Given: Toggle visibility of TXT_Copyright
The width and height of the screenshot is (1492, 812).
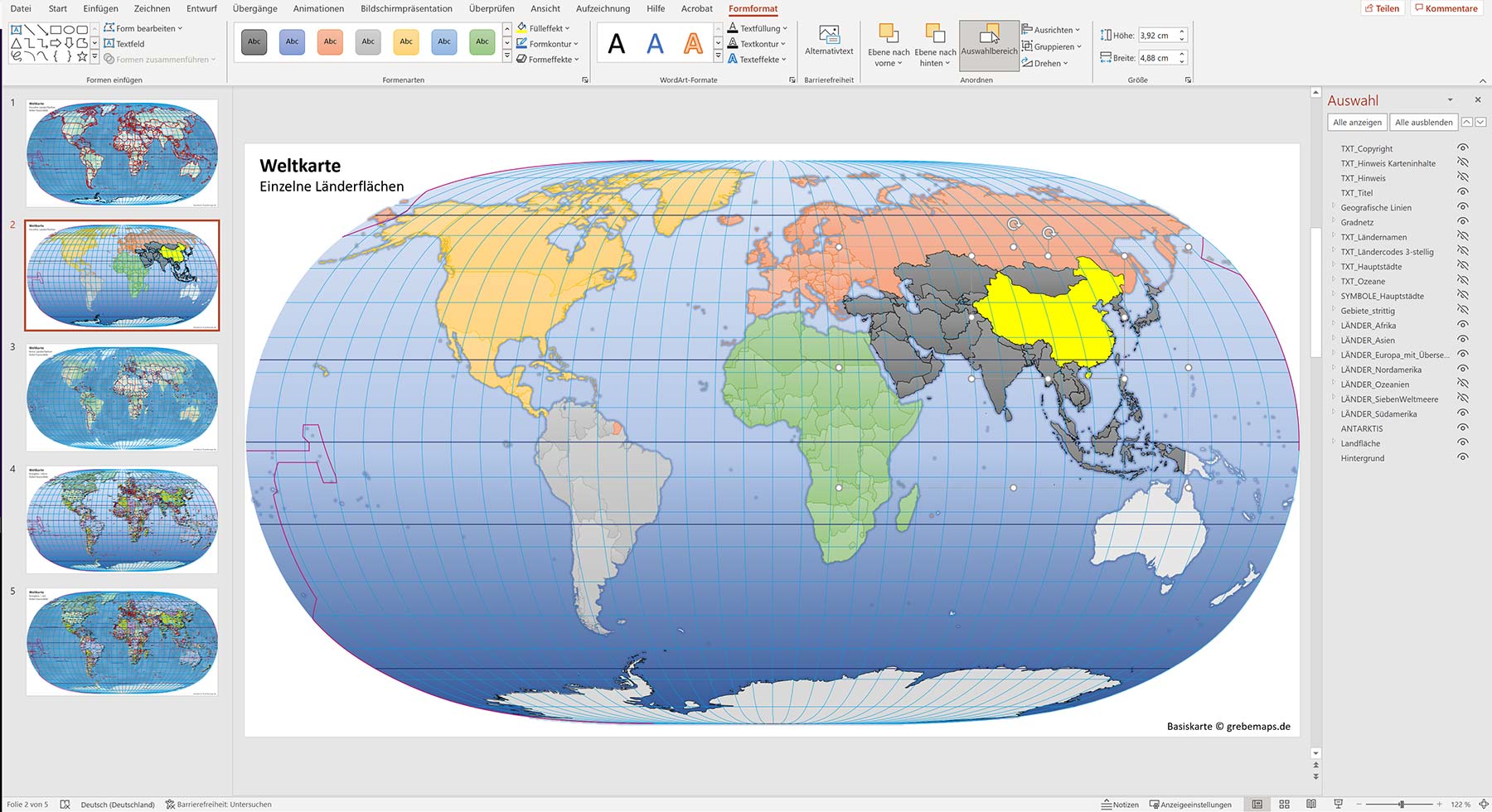Looking at the screenshot, I should click(1463, 148).
